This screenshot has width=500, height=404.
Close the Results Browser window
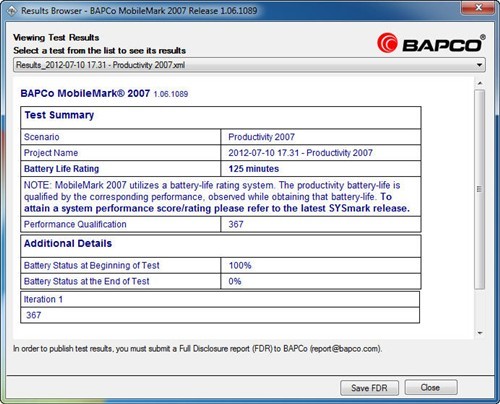pos(478,8)
